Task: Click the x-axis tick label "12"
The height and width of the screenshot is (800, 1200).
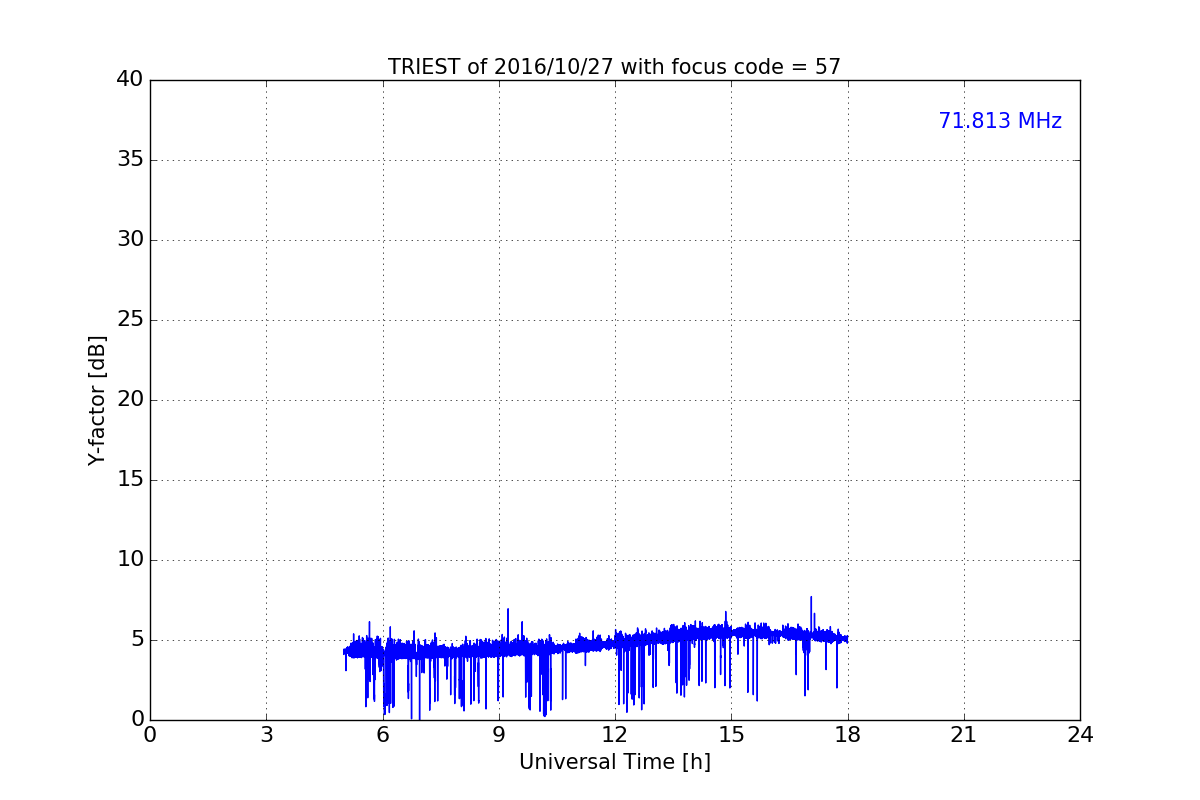Action: (x=615, y=735)
